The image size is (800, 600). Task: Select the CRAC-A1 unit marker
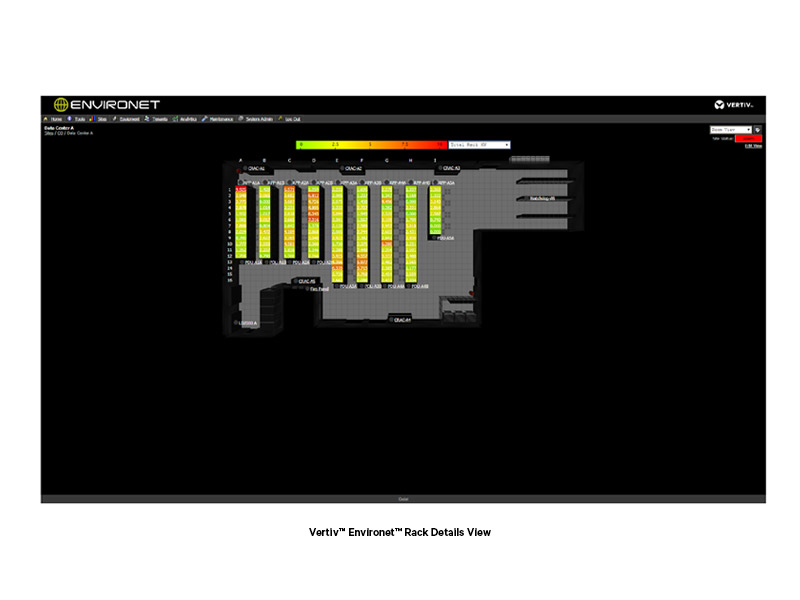pyautogui.click(x=243, y=169)
